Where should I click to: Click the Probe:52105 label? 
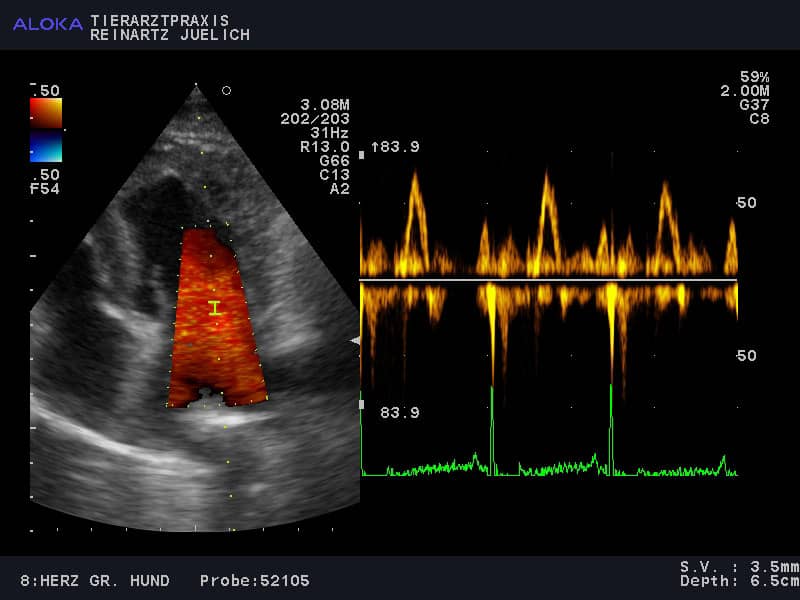click(x=255, y=581)
